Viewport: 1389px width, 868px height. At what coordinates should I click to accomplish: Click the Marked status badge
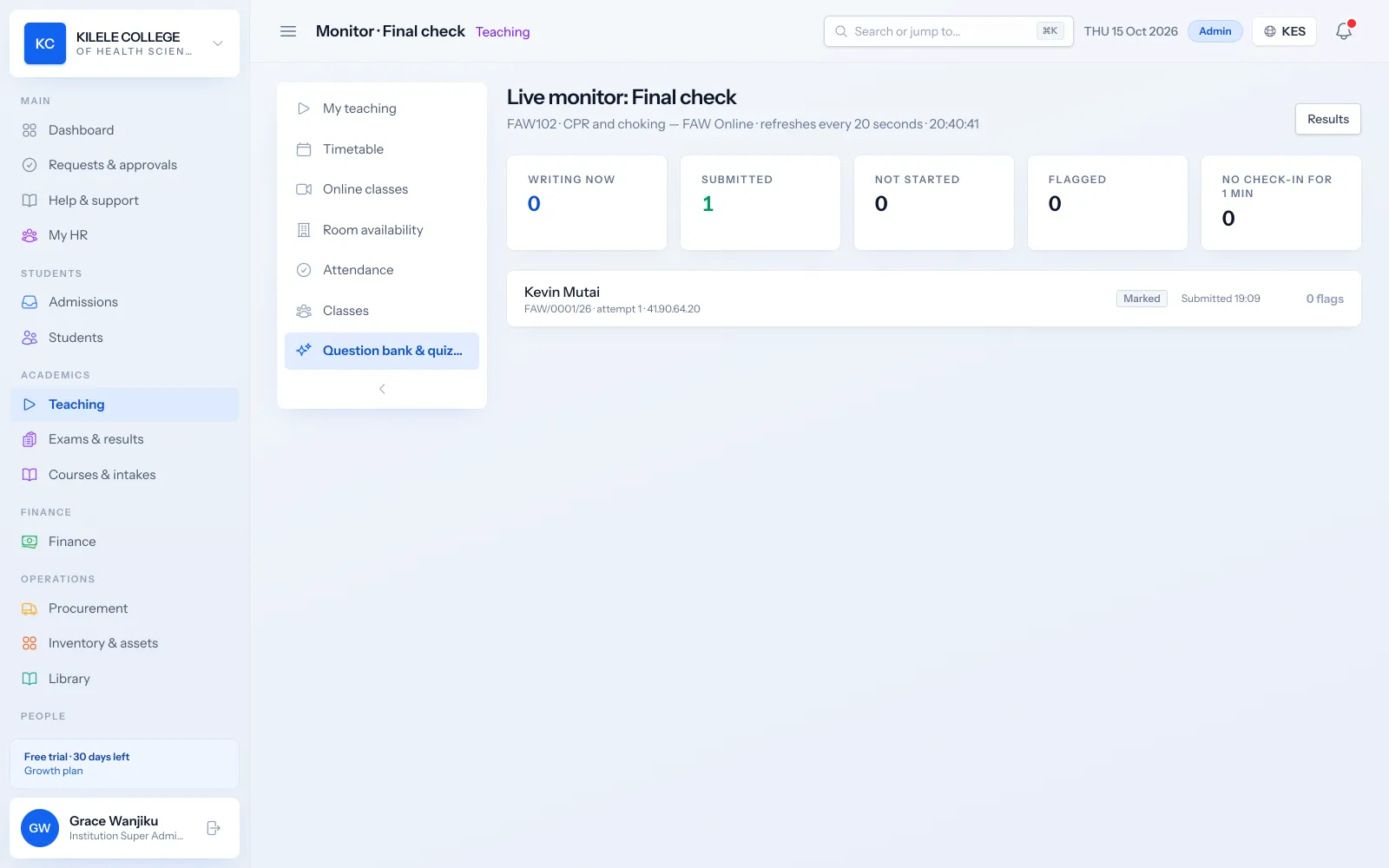[x=1142, y=299]
